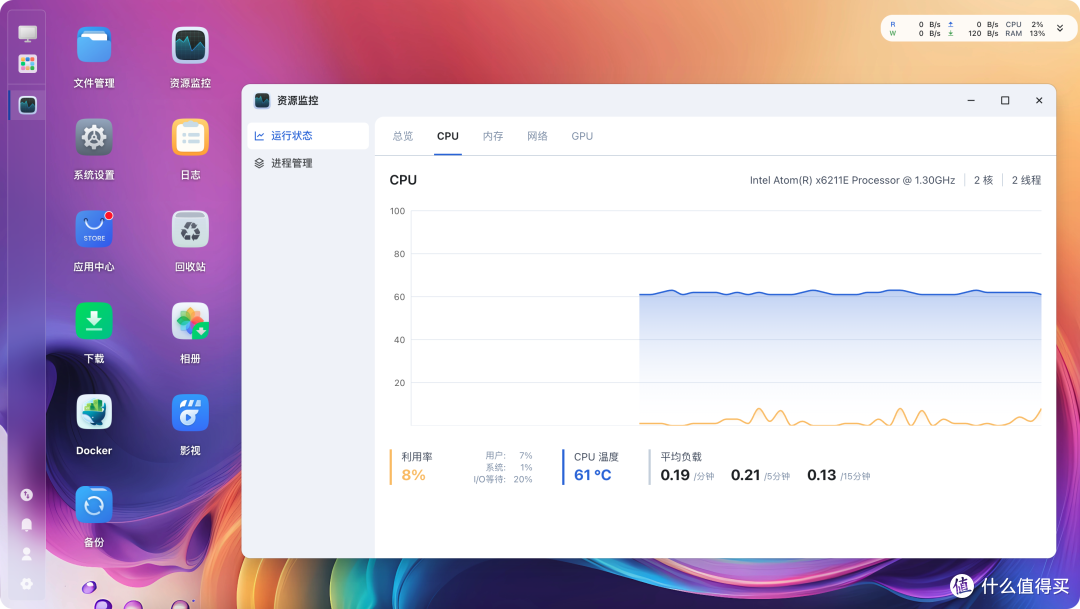Switch to the GPU tab
1080x609 pixels.
point(582,136)
